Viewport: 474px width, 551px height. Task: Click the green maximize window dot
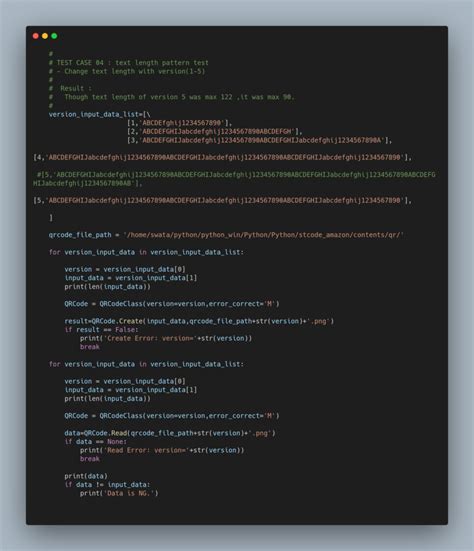(x=54, y=36)
